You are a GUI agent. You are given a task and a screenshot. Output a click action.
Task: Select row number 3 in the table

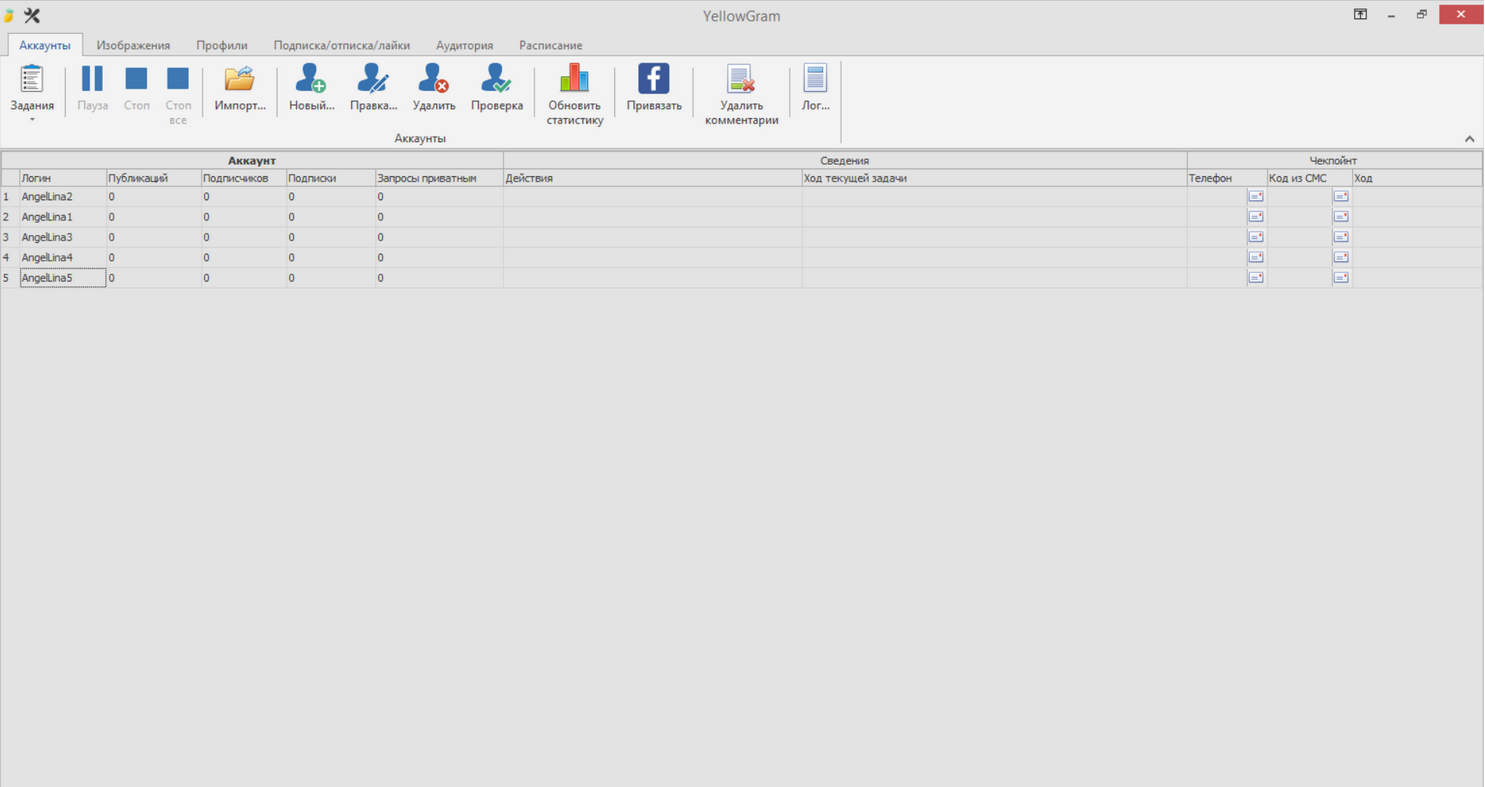(9, 237)
